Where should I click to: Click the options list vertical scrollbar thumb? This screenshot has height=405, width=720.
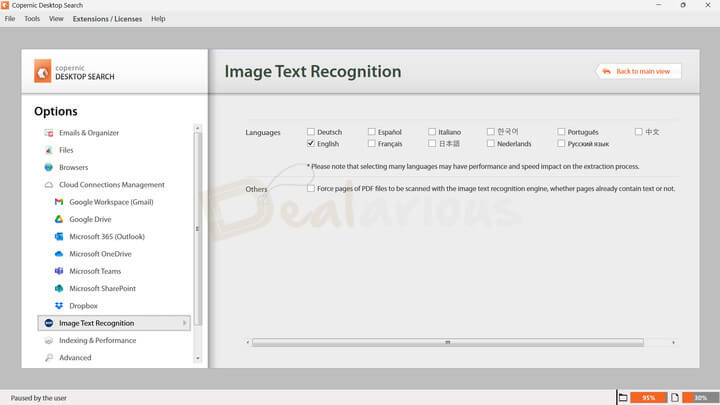pos(197,229)
